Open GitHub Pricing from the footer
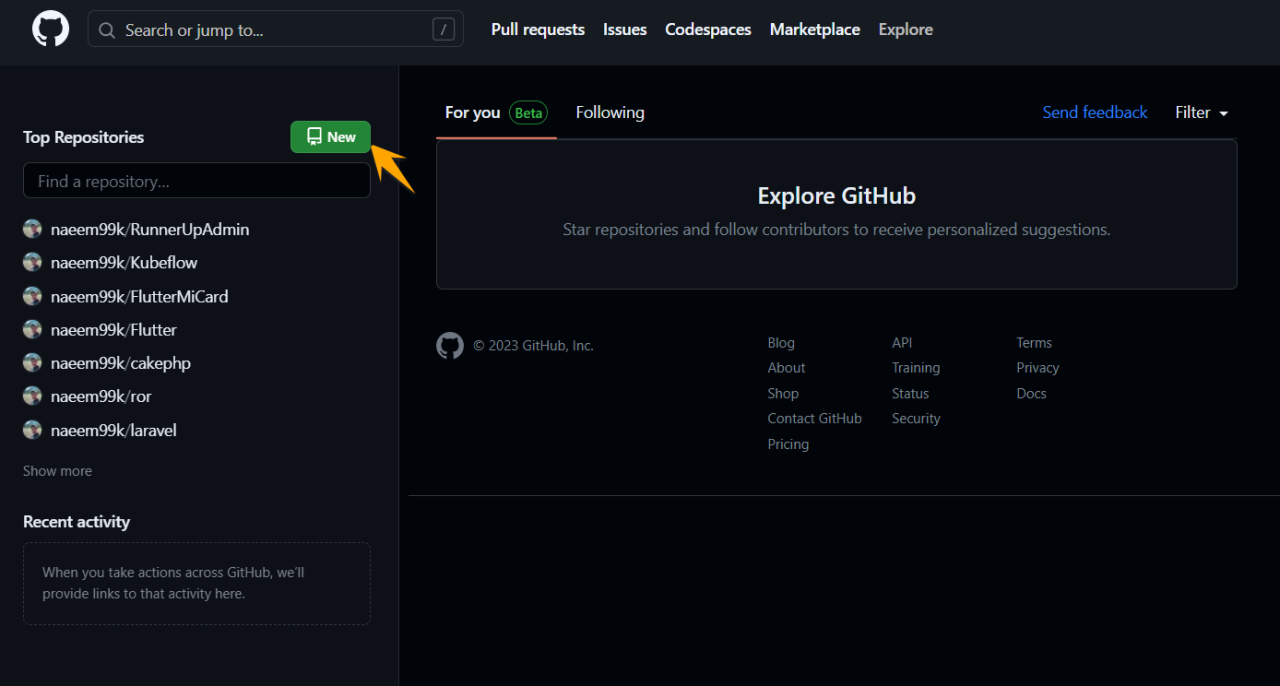This screenshot has height=686, width=1280. point(788,443)
